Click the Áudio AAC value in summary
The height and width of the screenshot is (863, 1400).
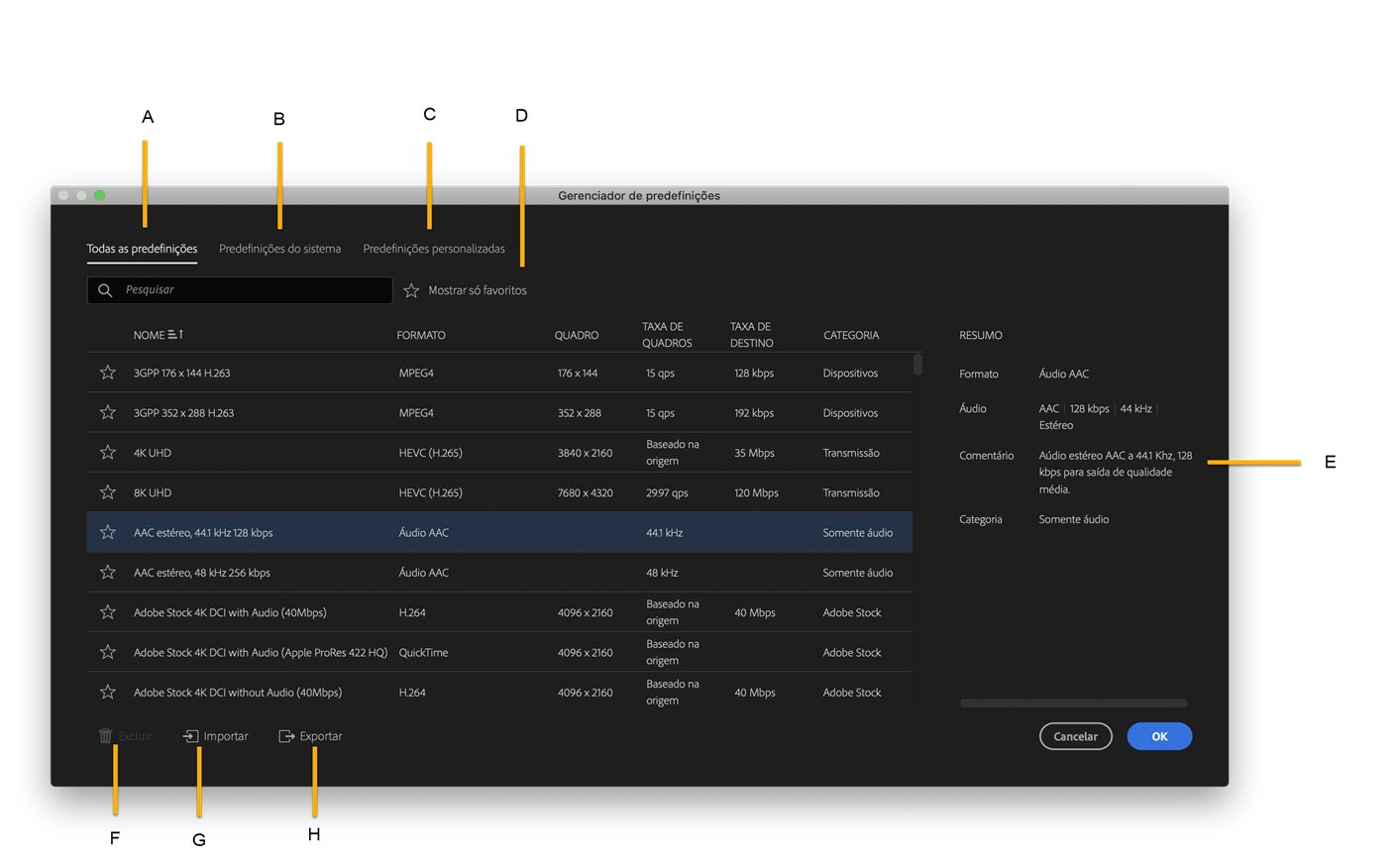pyautogui.click(x=1064, y=374)
